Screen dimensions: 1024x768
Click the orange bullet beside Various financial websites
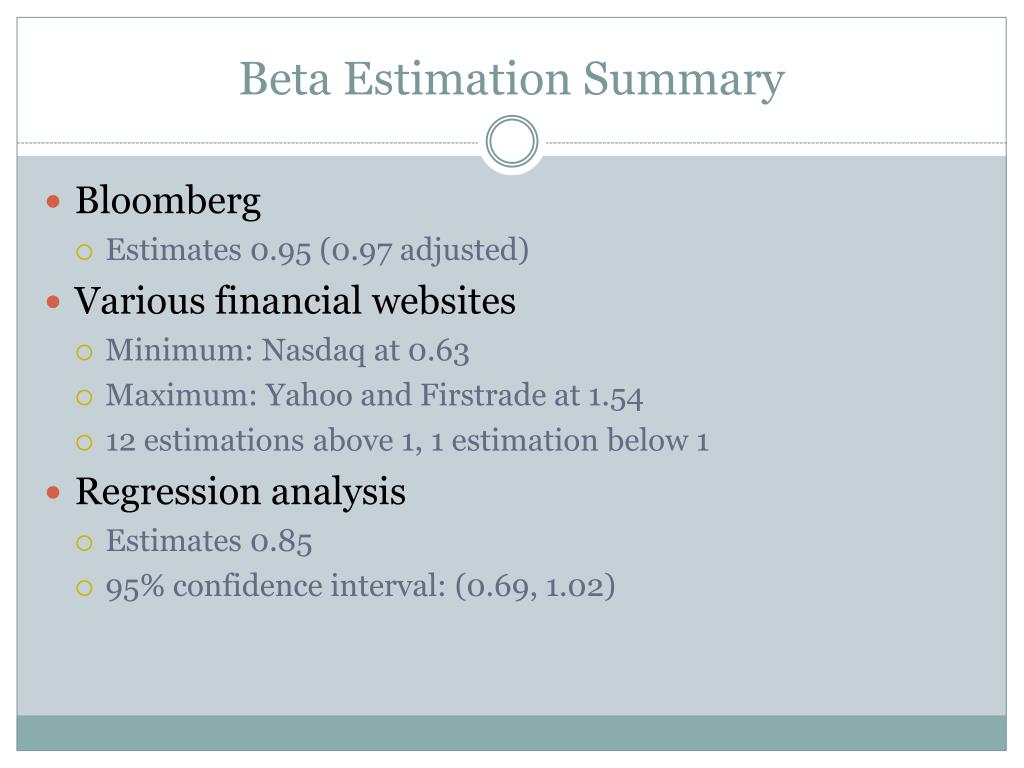coord(54,302)
